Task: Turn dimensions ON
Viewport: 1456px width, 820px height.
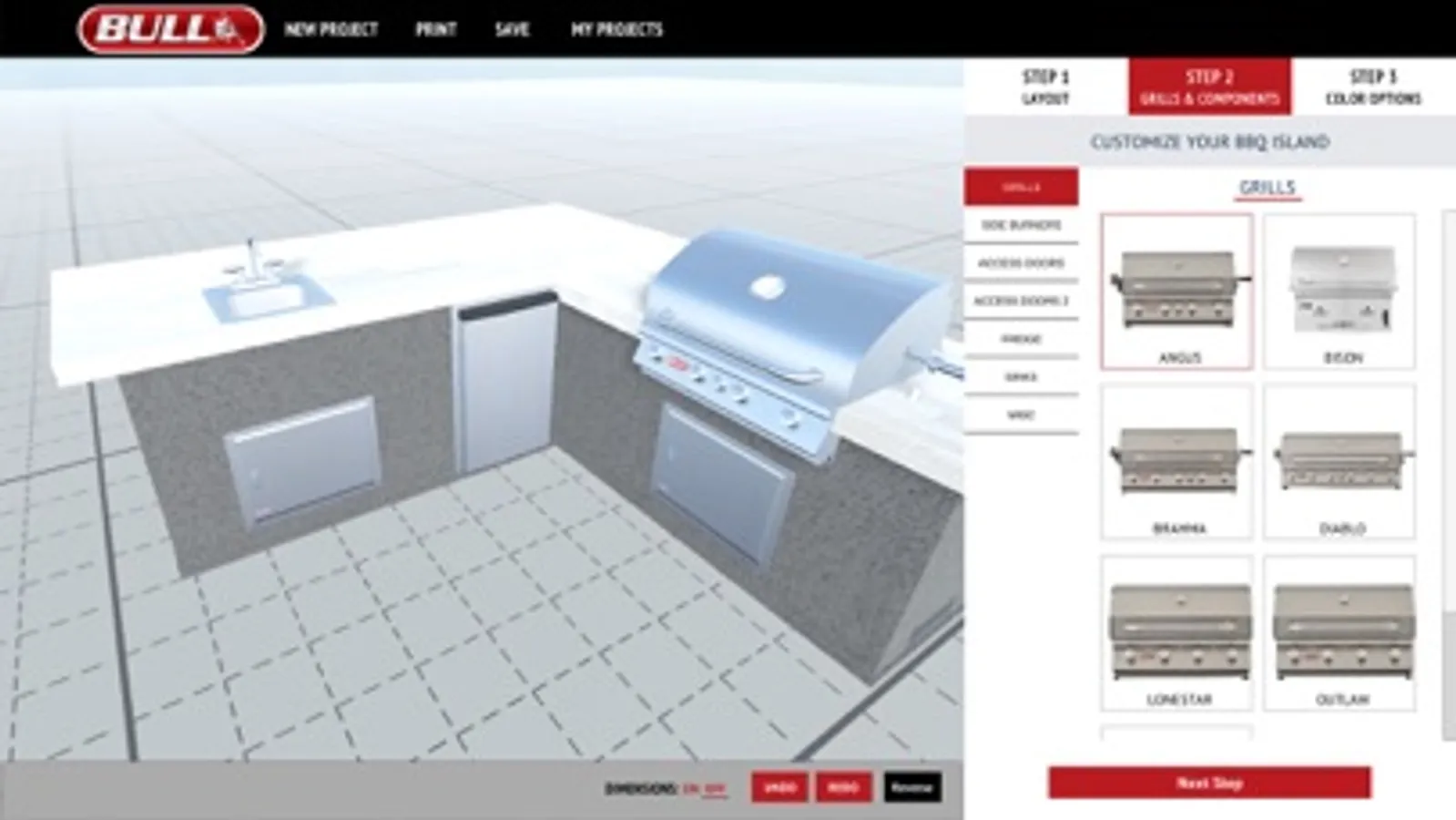Action: (x=691, y=788)
